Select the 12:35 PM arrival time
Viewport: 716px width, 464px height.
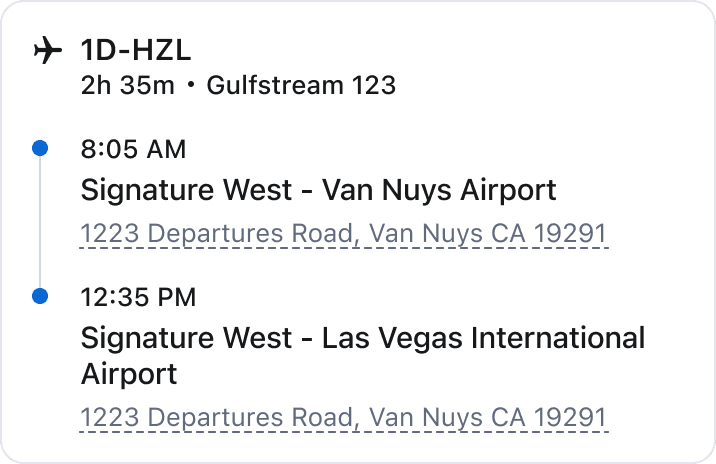[x=138, y=298]
